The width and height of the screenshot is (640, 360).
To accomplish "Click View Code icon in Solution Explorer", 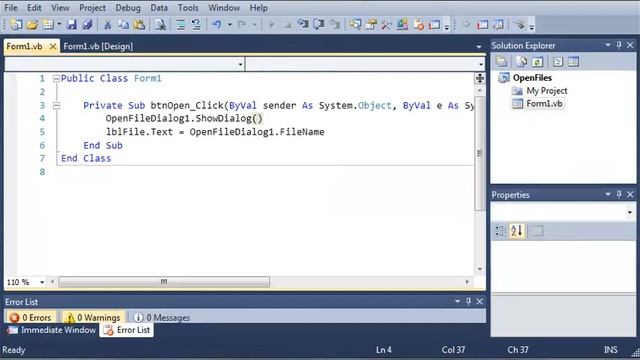I will click(558, 62).
